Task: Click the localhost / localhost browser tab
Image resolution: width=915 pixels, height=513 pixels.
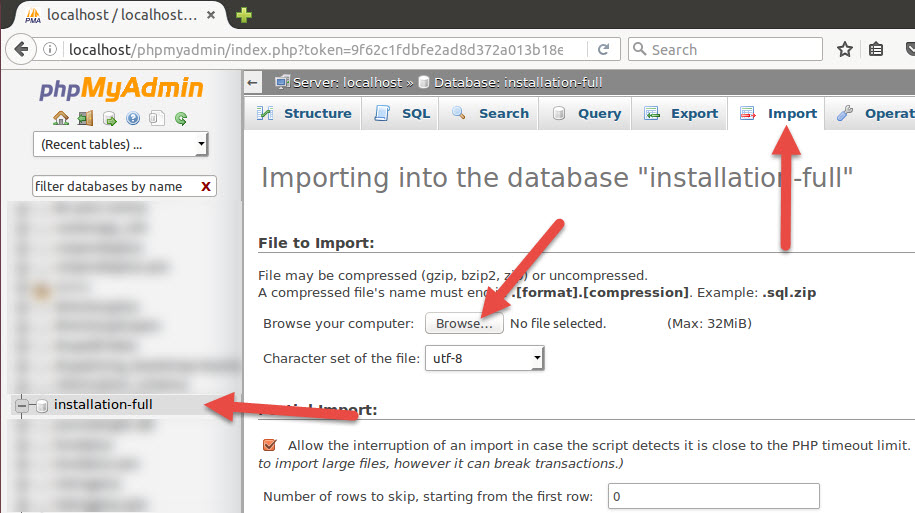Action: pos(121,15)
